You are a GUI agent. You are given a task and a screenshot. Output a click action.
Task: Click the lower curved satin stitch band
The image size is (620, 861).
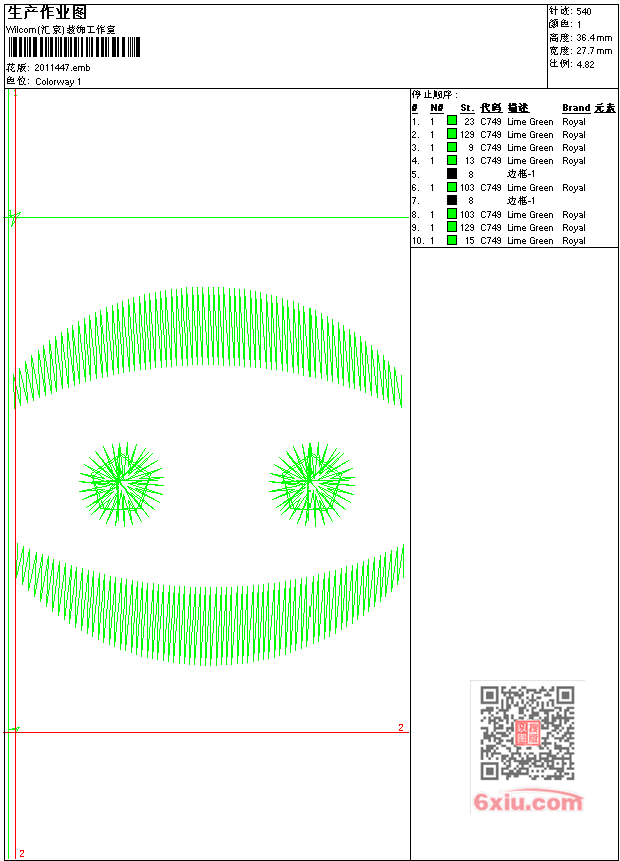click(x=210, y=604)
